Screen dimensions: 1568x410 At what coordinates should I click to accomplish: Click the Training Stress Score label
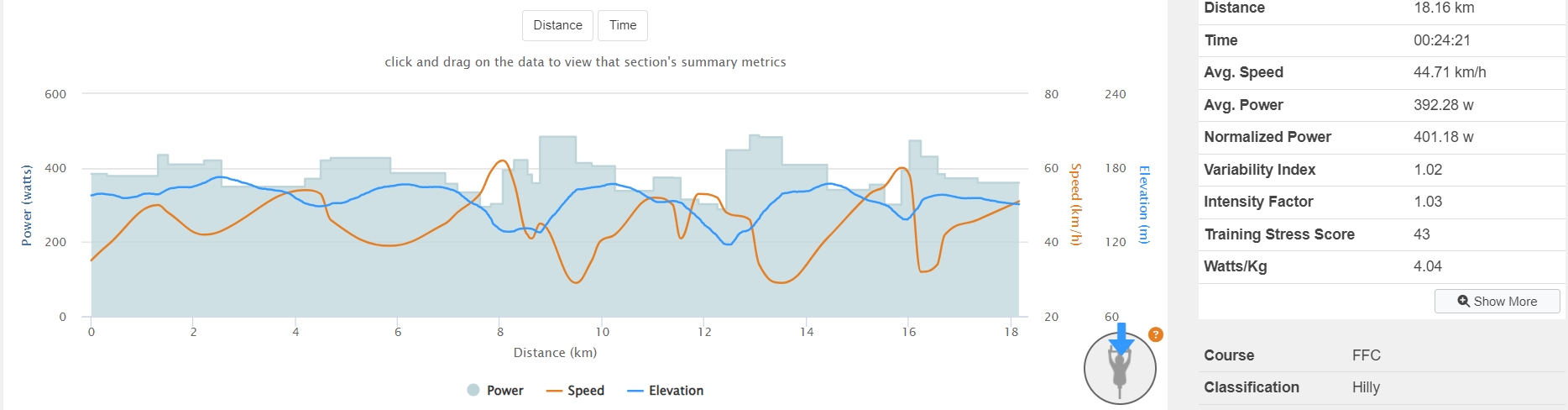pyautogui.click(x=1279, y=234)
